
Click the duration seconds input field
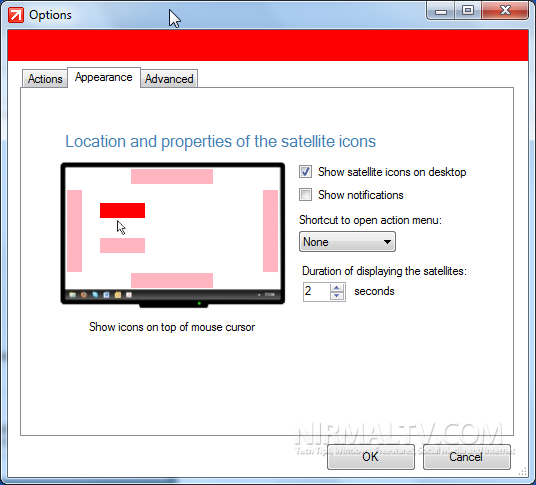click(x=317, y=292)
